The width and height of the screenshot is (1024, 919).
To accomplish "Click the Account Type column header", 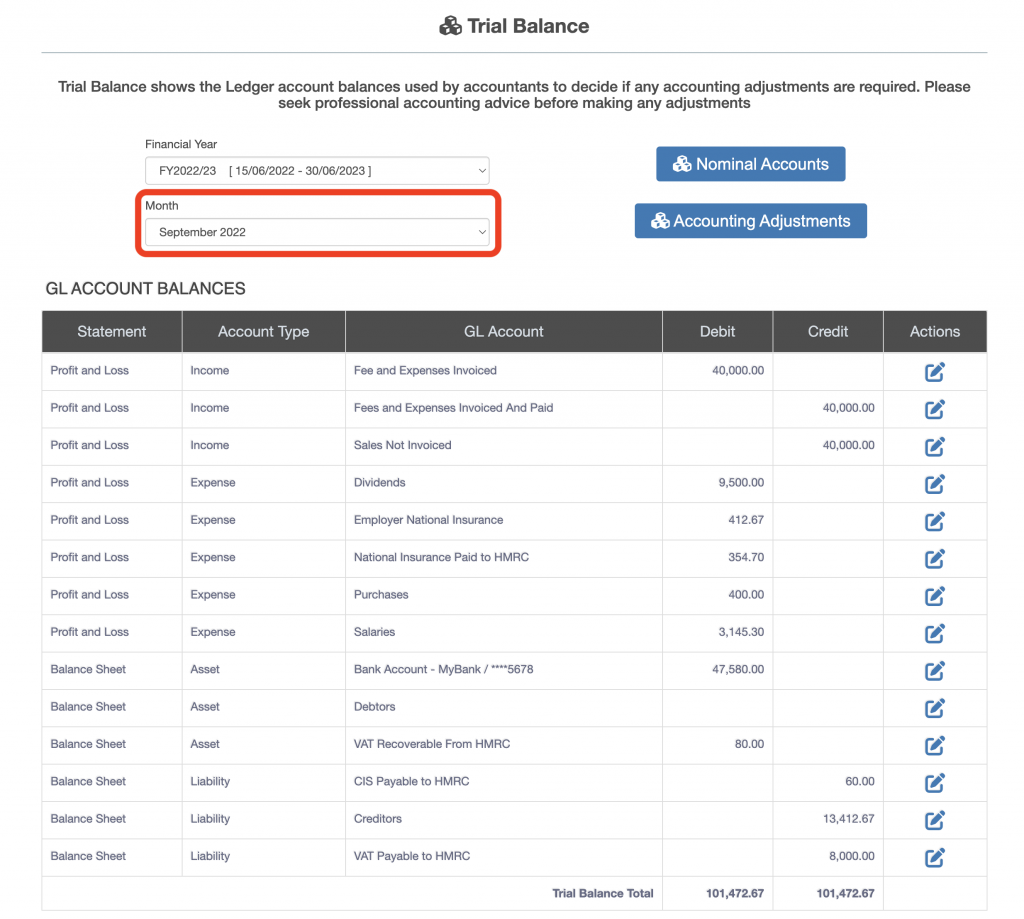I will coord(263,332).
